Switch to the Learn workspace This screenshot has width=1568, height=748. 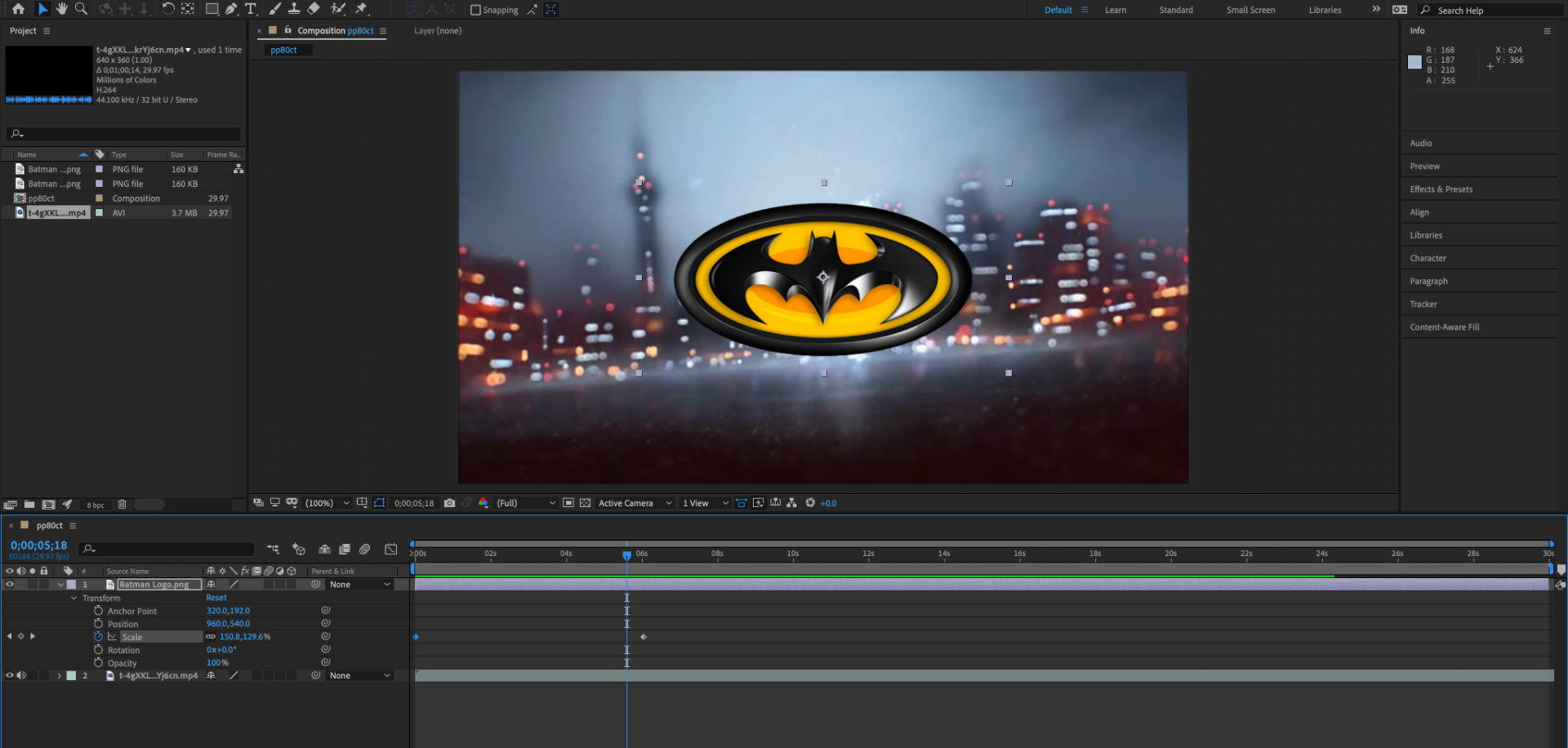tap(1116, 10)
